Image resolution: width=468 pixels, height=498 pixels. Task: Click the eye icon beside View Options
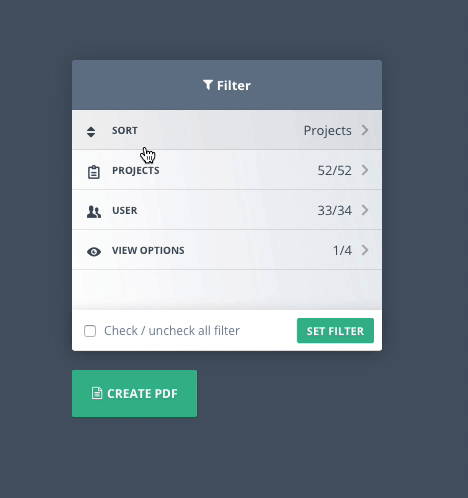[x=94, y=251]
